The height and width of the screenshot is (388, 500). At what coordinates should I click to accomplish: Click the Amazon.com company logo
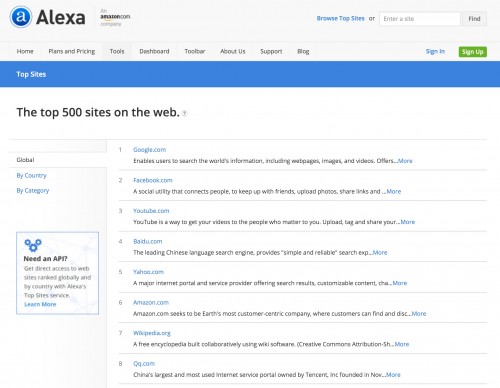click(x=115, y=17)
